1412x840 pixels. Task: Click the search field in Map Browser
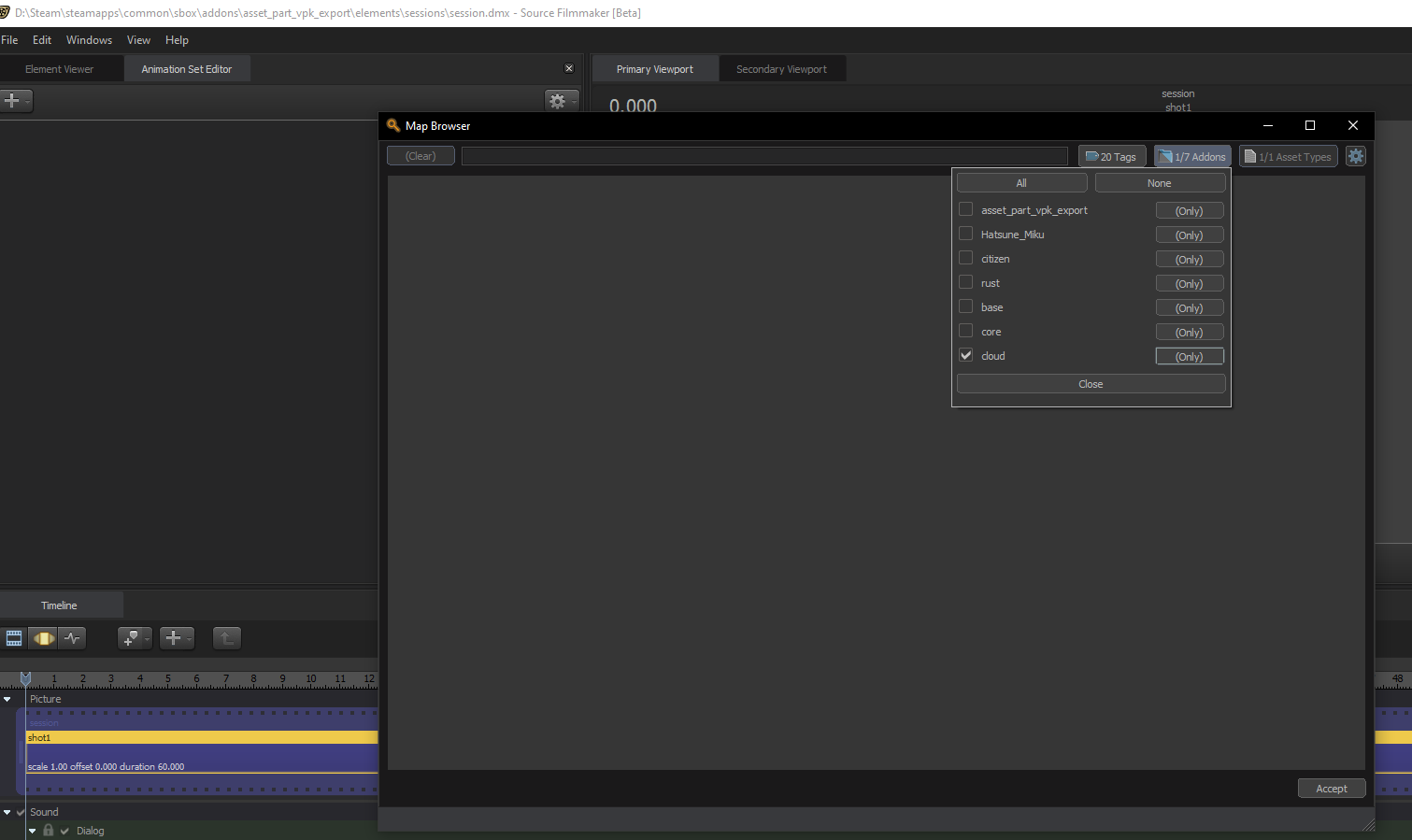[x=764, y=155]
